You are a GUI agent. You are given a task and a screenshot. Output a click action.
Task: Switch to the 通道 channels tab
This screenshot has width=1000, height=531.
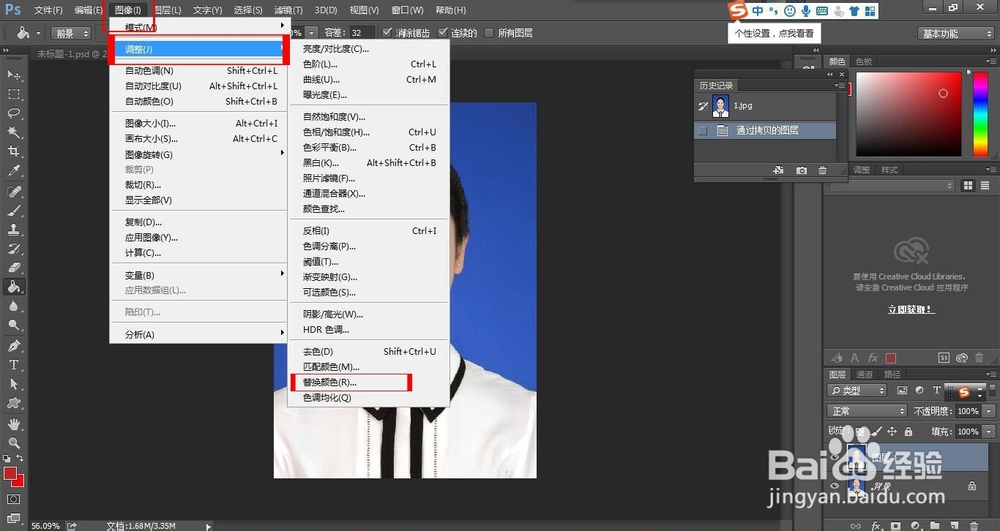tap(864, 375)
